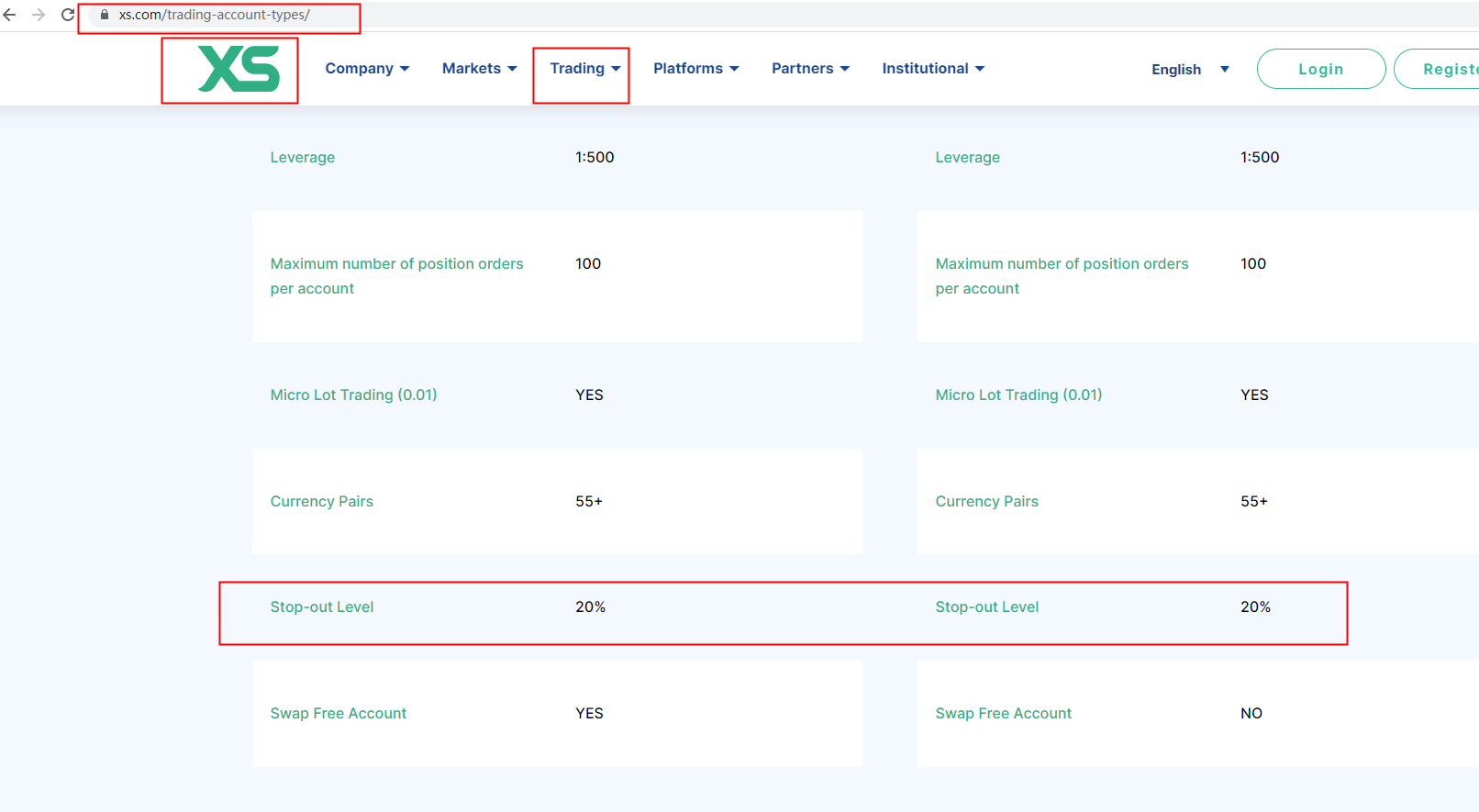
Task: Click the left Stop-out Level label
Action: (322, 607)
